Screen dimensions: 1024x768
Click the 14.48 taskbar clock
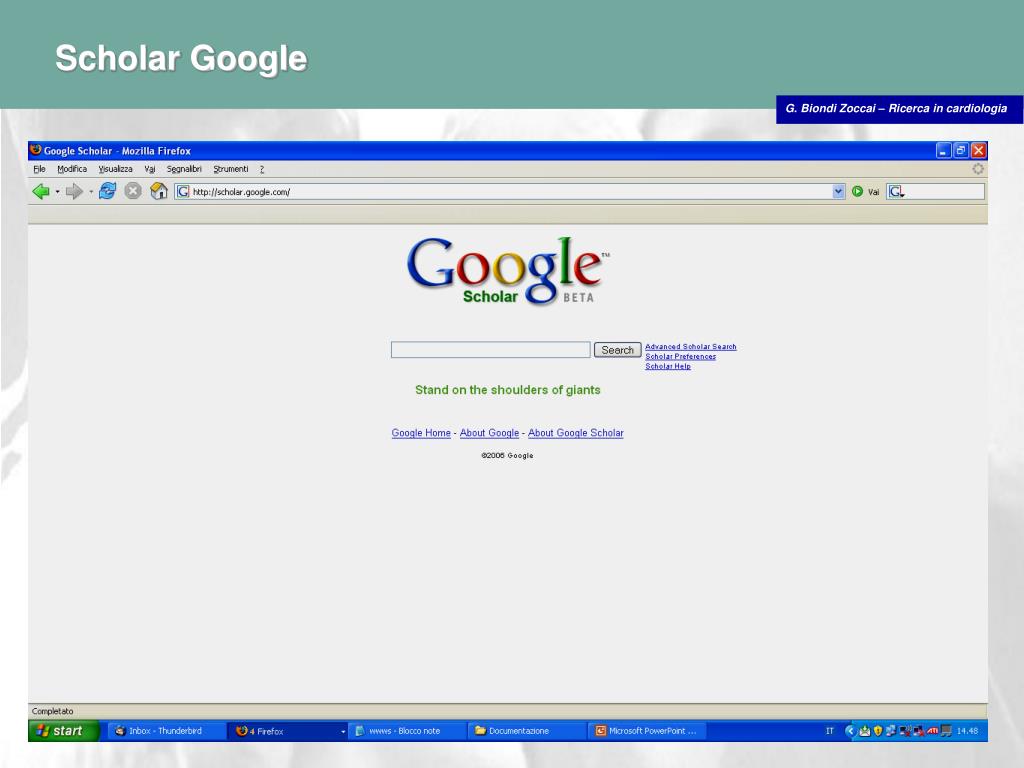point(967,731)
